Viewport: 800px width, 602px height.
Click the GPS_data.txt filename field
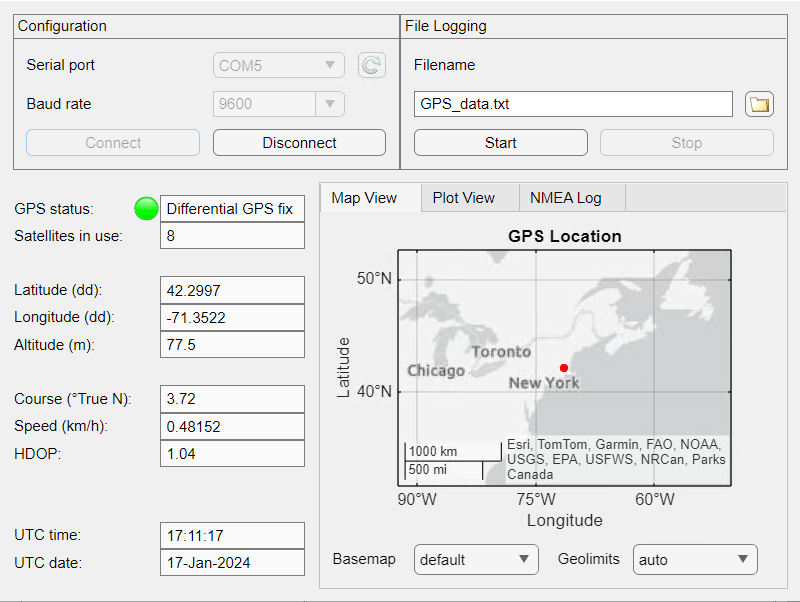pyautogui.click(x=573, y=104)
